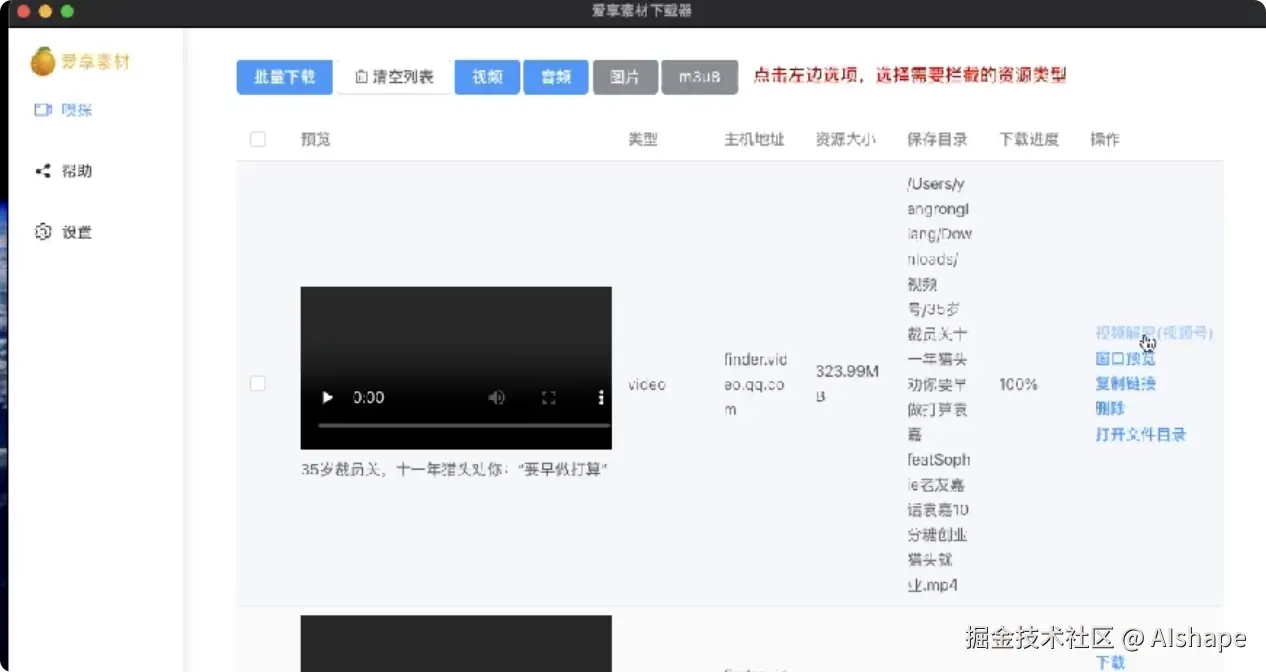1266x672 pixels.
Task: Open the 嗅探 sidebar item
Action: click(x=64, y=110)
